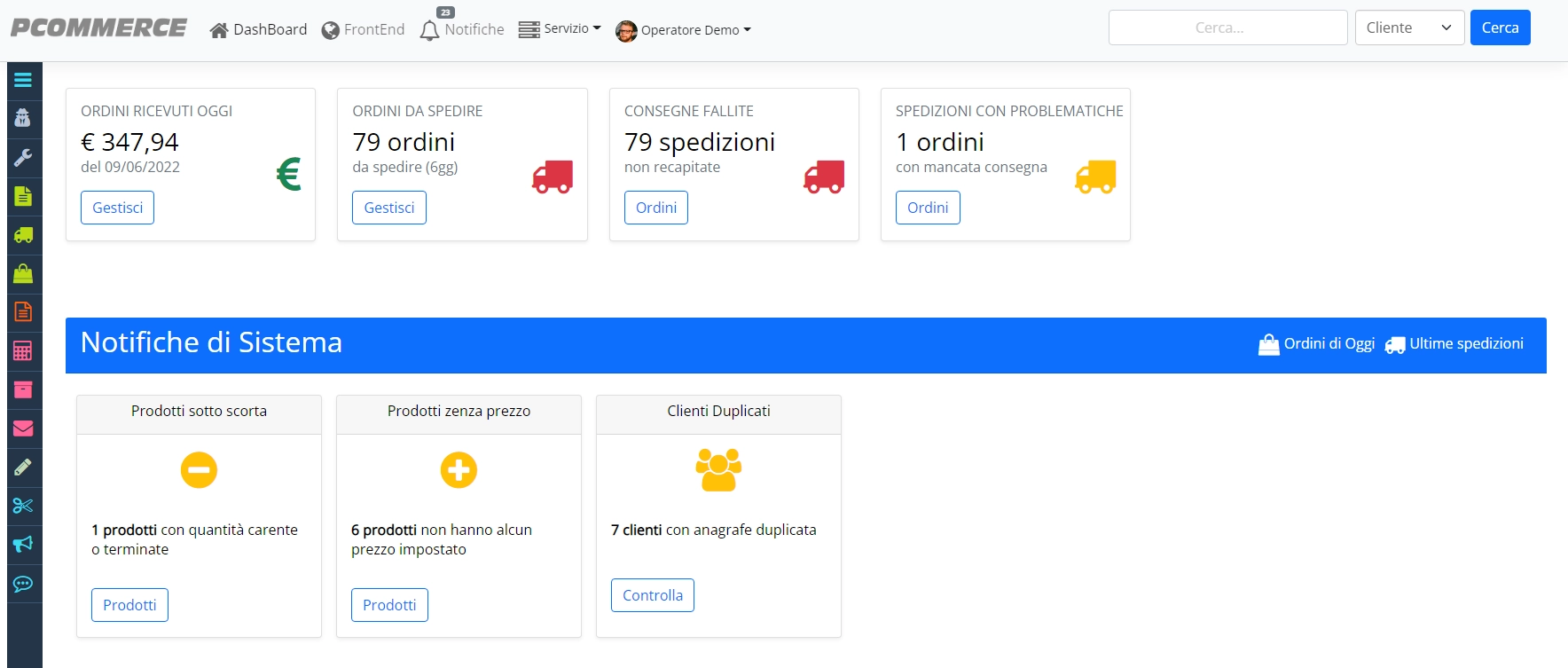
Task: Click Prodotti button in Prodotti sotto scorta
Action: pyautogui.click(x=129, y=605)
